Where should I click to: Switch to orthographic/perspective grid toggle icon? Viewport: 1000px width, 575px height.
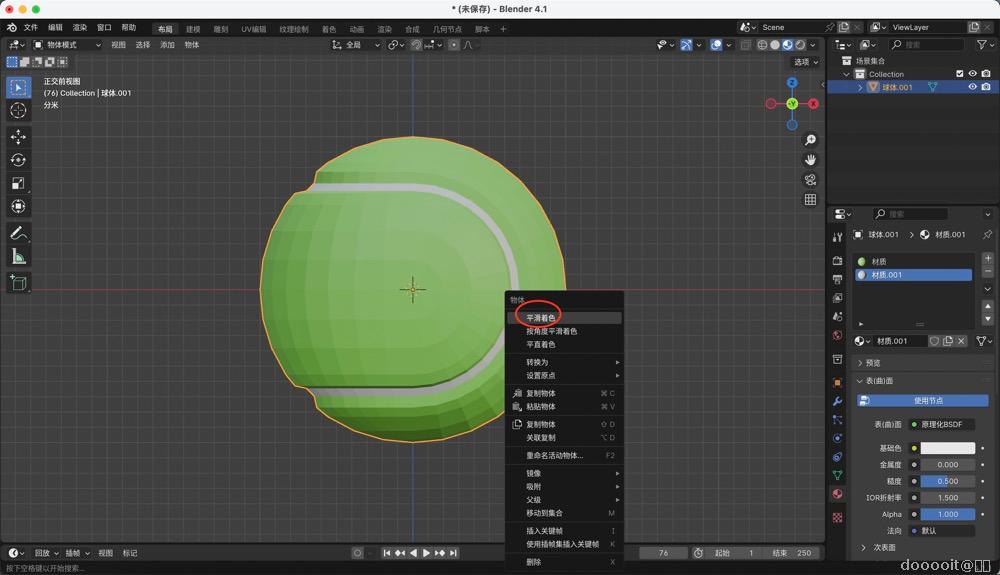click(x=810, y=200)
